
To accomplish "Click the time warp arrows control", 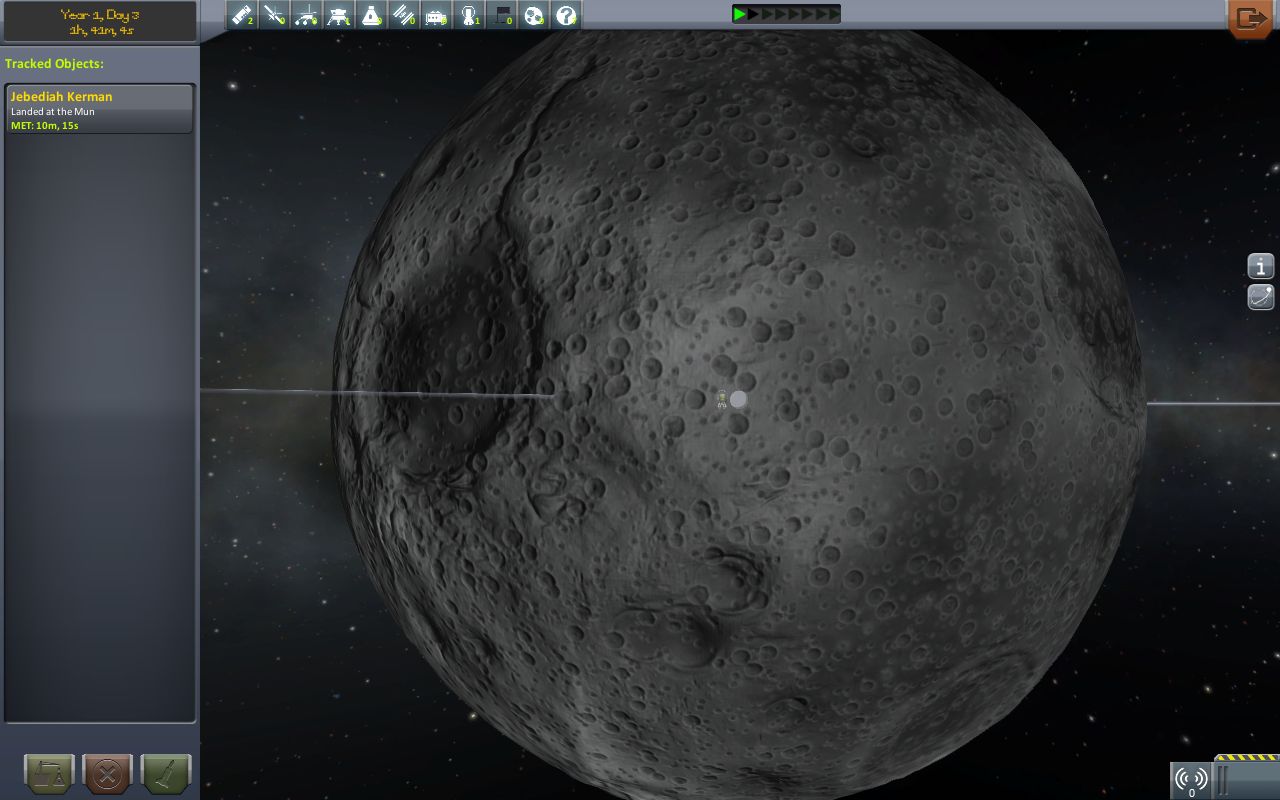I will pos(786,14).
